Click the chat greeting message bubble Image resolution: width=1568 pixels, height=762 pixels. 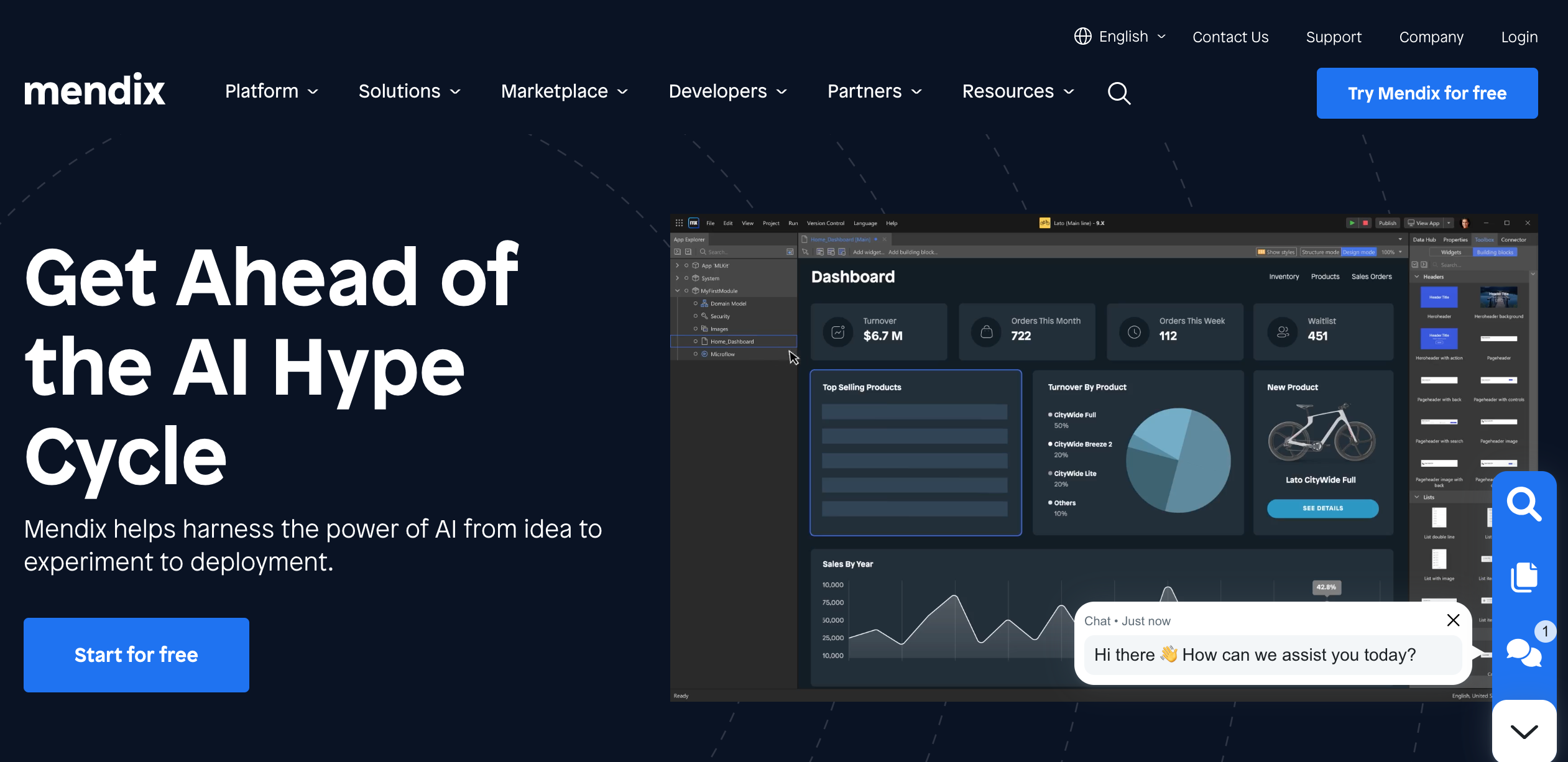1256,654
